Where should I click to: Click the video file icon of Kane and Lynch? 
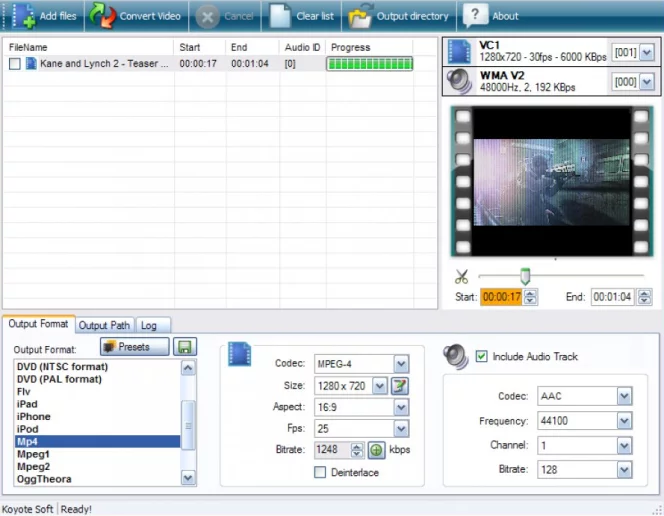(31, 63)
